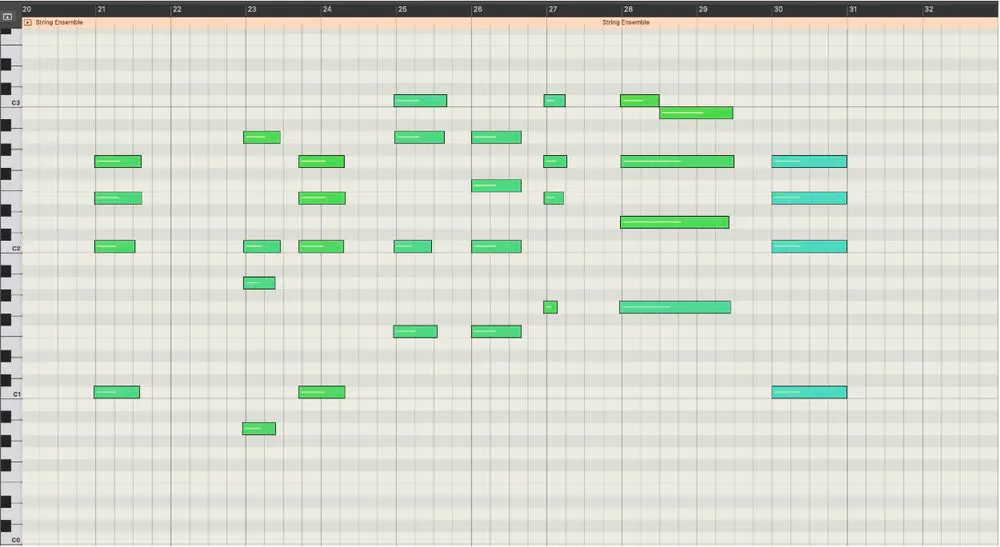The image size is (1000, 547).
Task: Select the cyan C2 note at bar 30
Action: tap(809, 246)
